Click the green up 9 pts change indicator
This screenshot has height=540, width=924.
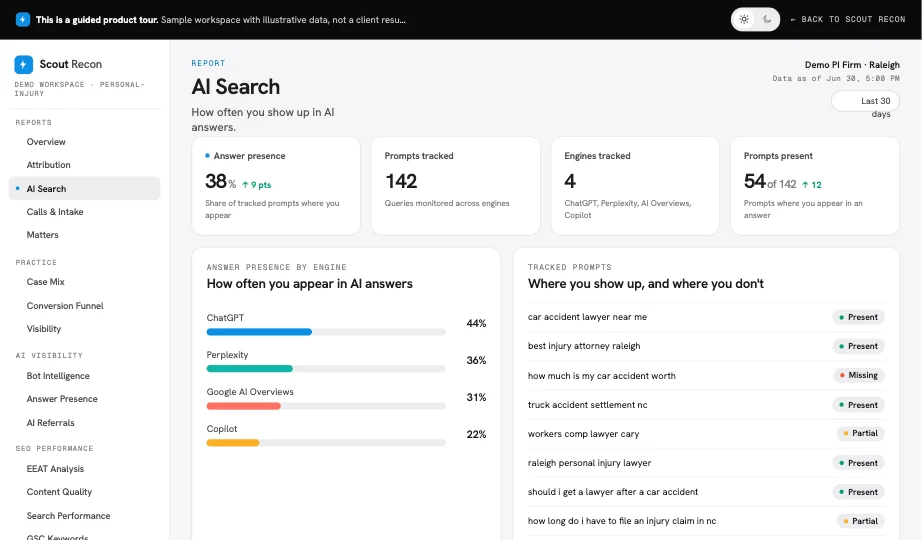point(256,185)
